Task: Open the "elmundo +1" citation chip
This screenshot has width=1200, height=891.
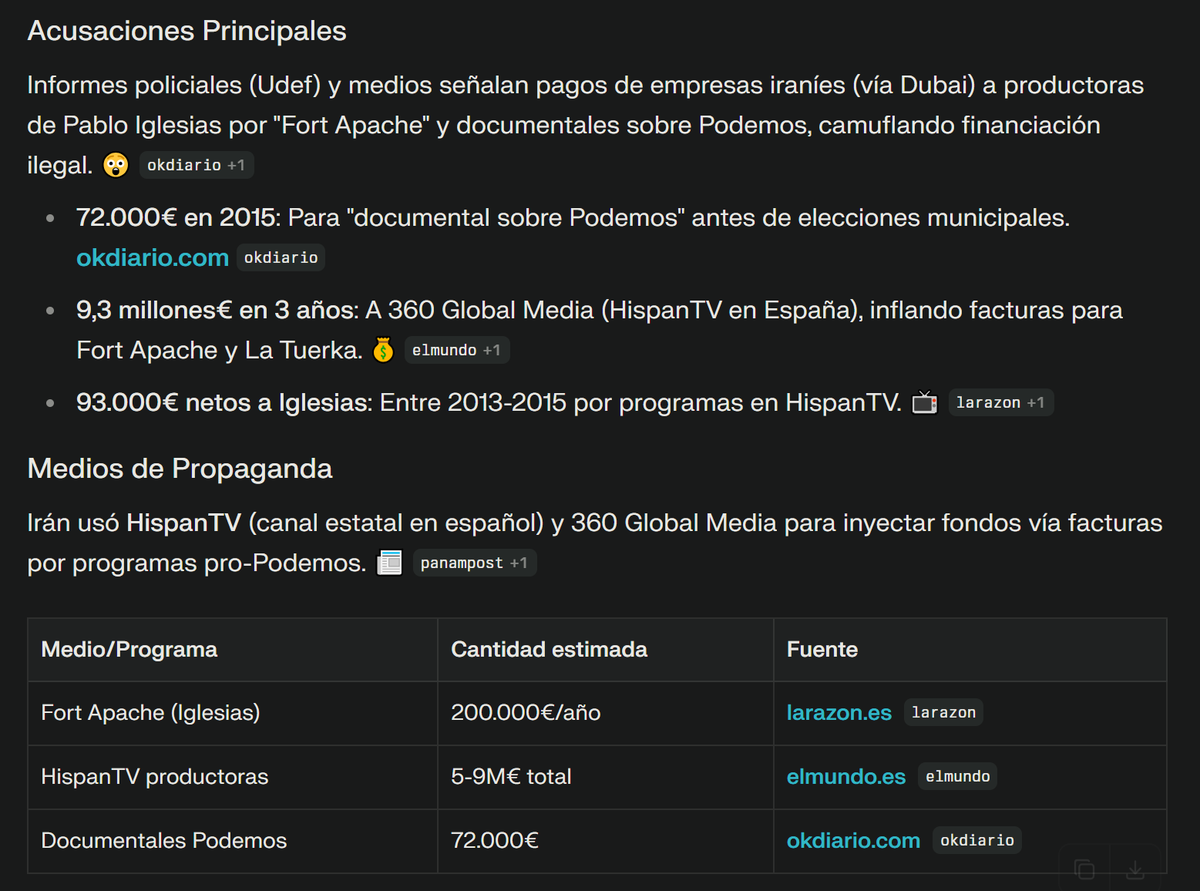Action: click(457, 350)
